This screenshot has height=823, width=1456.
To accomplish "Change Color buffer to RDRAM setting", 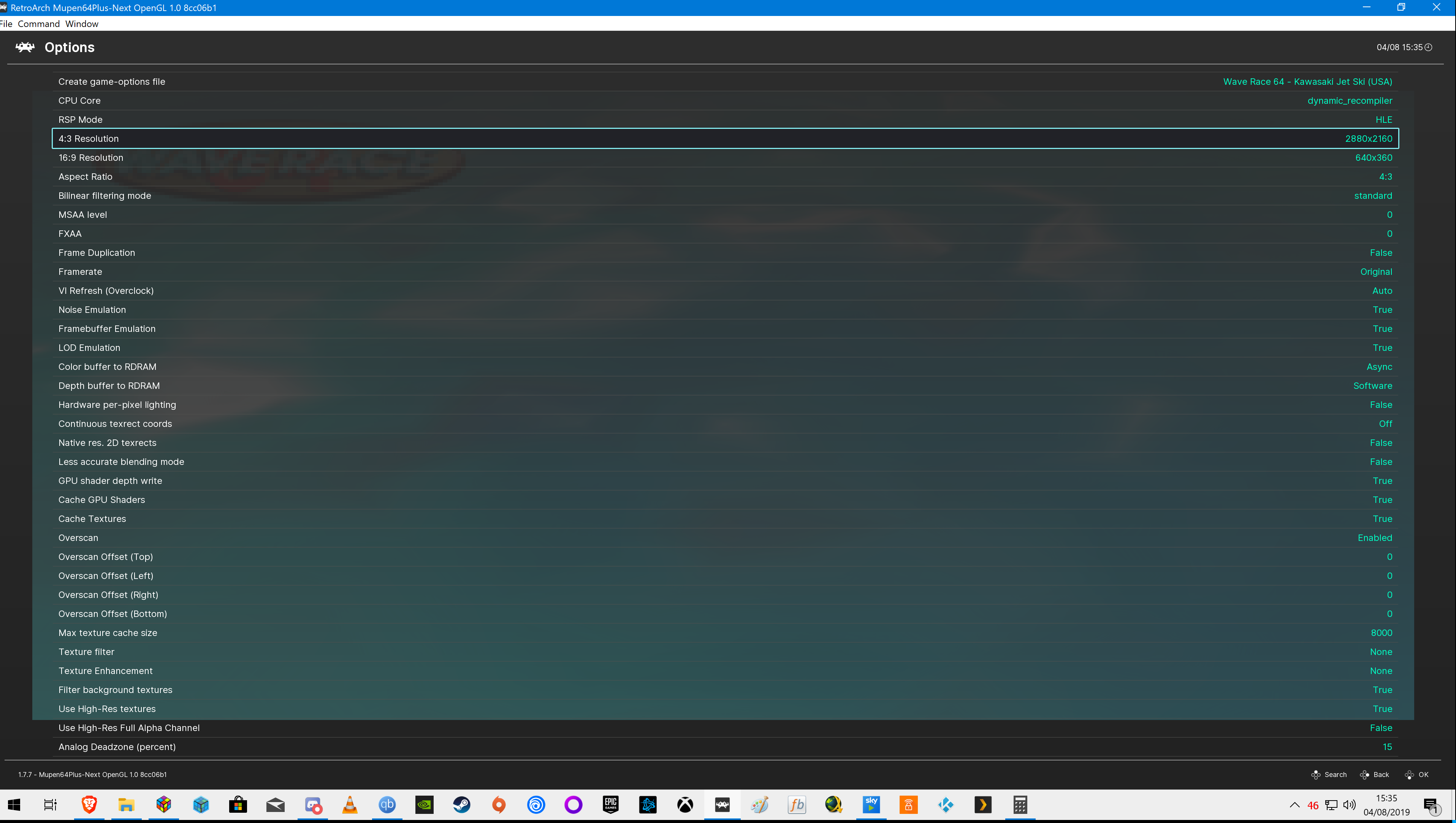I will coord(725,367).
